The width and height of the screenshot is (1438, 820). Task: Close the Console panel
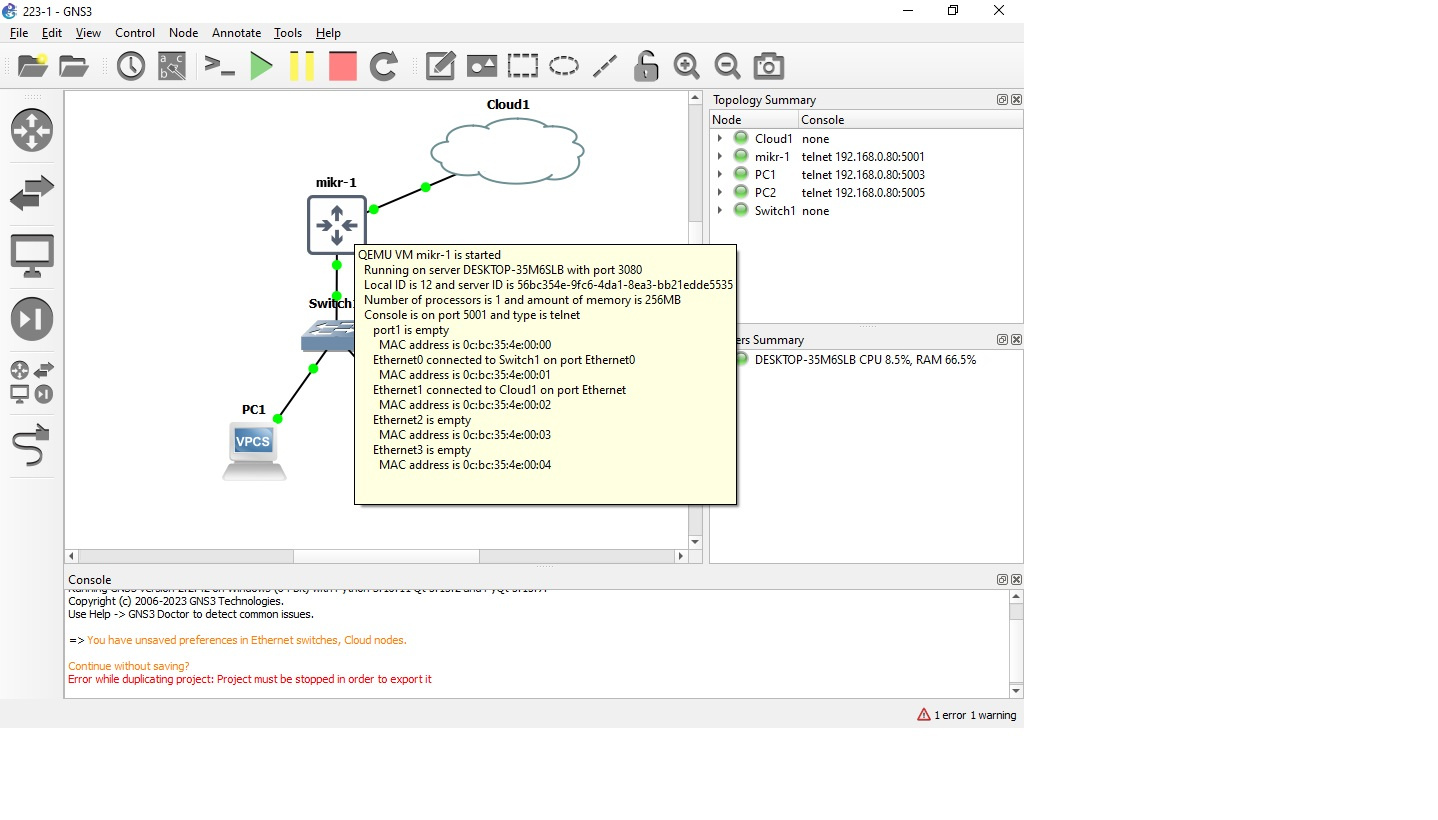(x=1016, y=580)
